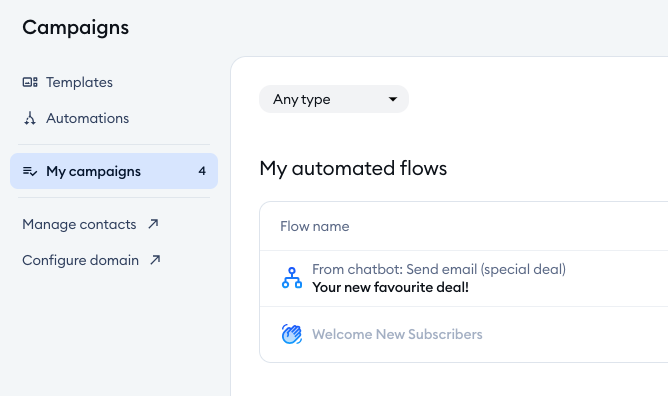Open the Any type filter dropdown
668x396 pixels.
pos(334,99)
